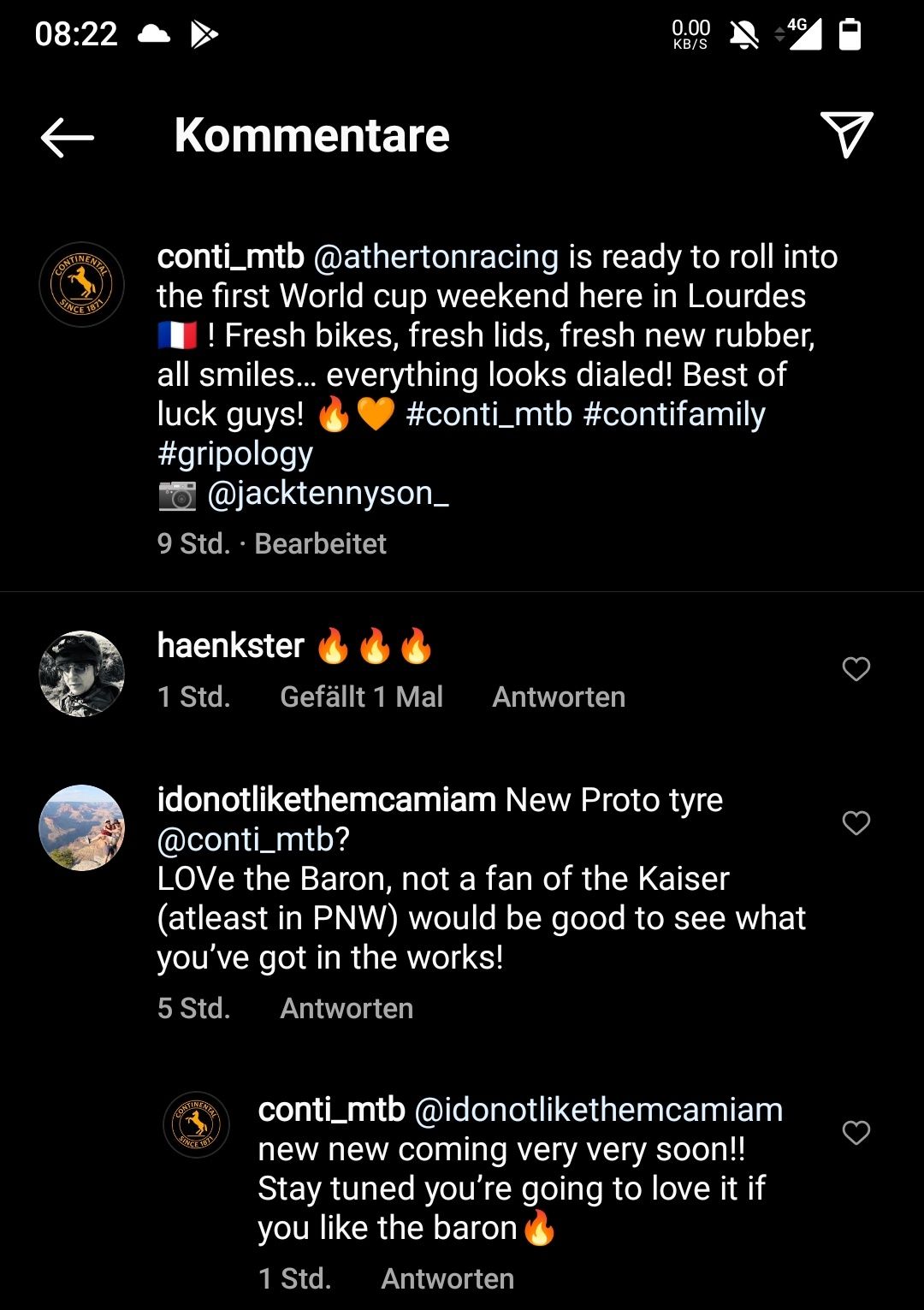Screen dimensions: 924x1310
Task: Tap muted notification bell status icon
Action: pos(743,34)
